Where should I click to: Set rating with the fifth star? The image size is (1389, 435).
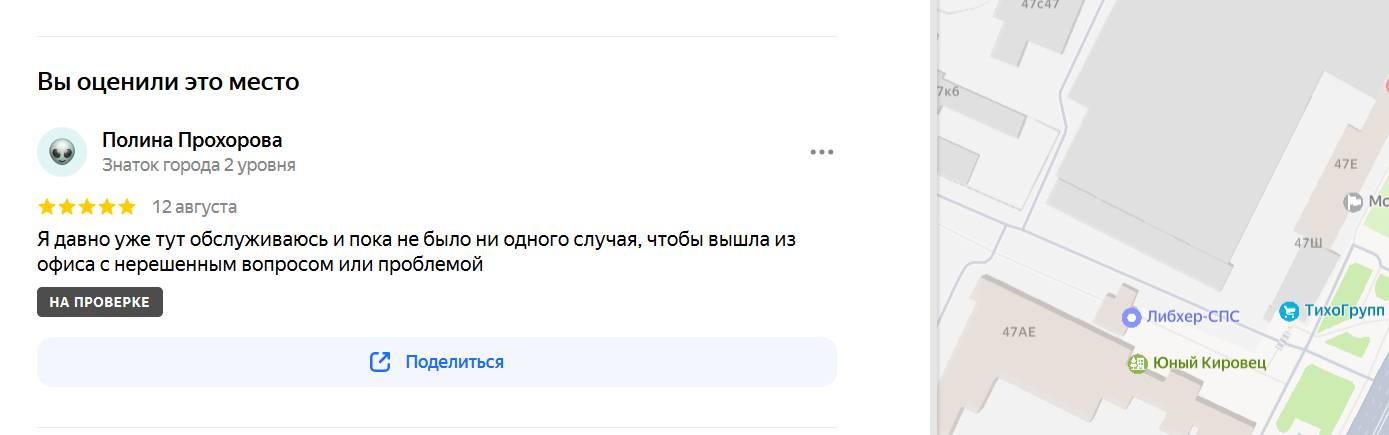[x=126, y=207]
